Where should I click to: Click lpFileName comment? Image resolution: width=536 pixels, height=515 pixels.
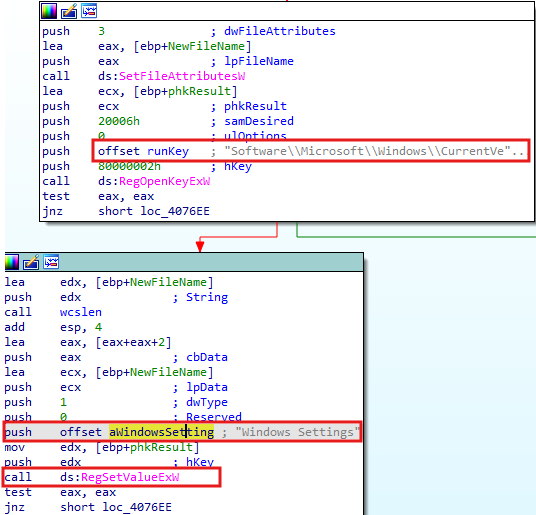tap(259, 61)
